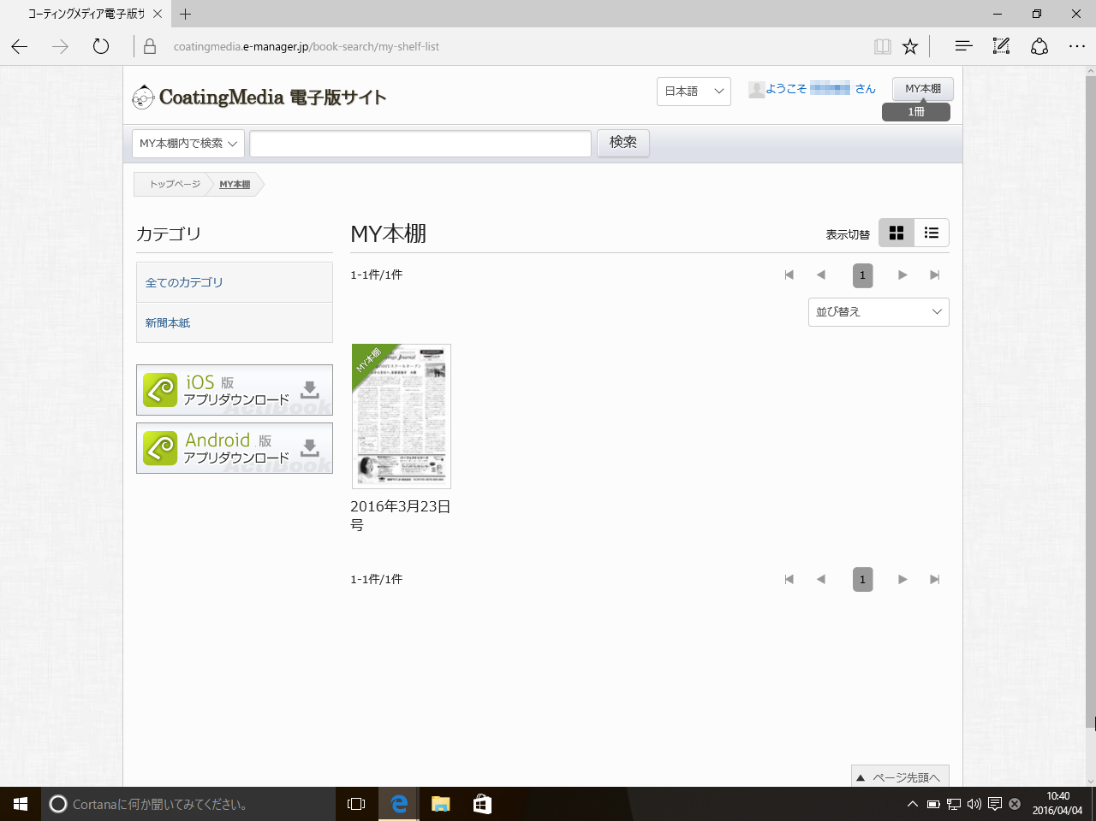Add page to favorites with star icon
The width and height of the screenshot is (1096, 821).
click(910, 46)
